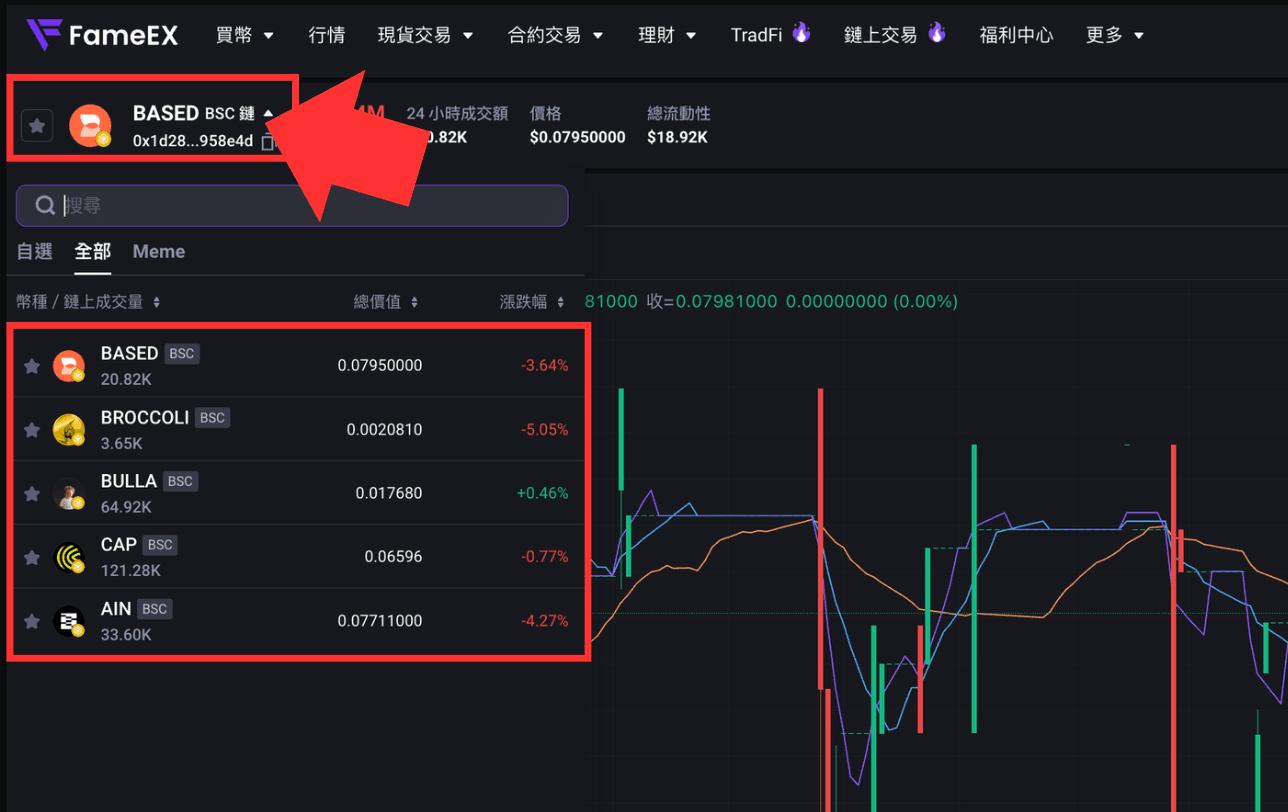Click the -5.05% change value
Viewport: 1288px width, 812px height.
[544, 430]
